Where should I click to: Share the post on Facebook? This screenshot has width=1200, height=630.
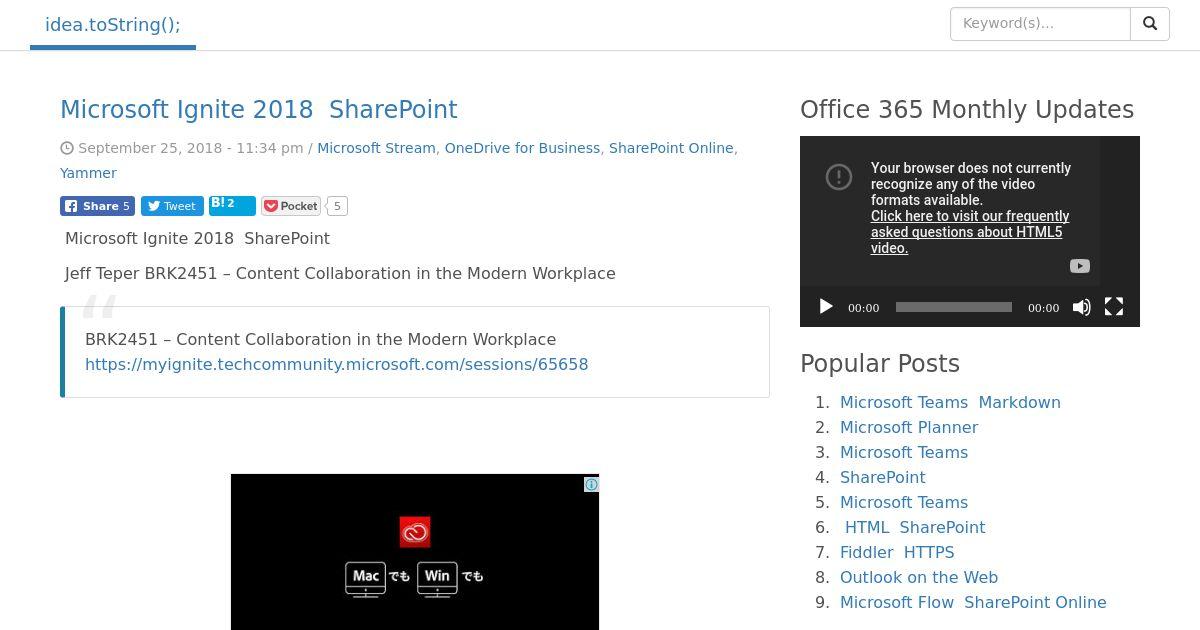pyautogui.click(x=97, y=206)
